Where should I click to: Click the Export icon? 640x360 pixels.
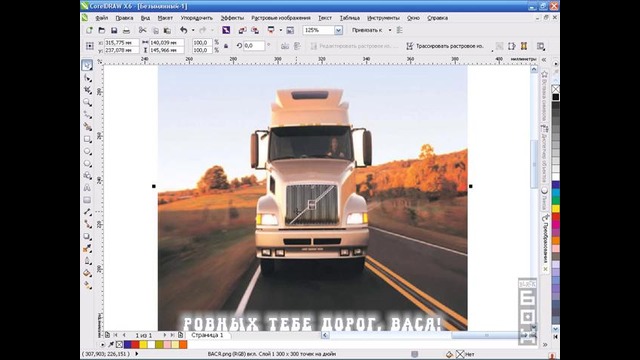pyautogui.click(x=255, y=30)
